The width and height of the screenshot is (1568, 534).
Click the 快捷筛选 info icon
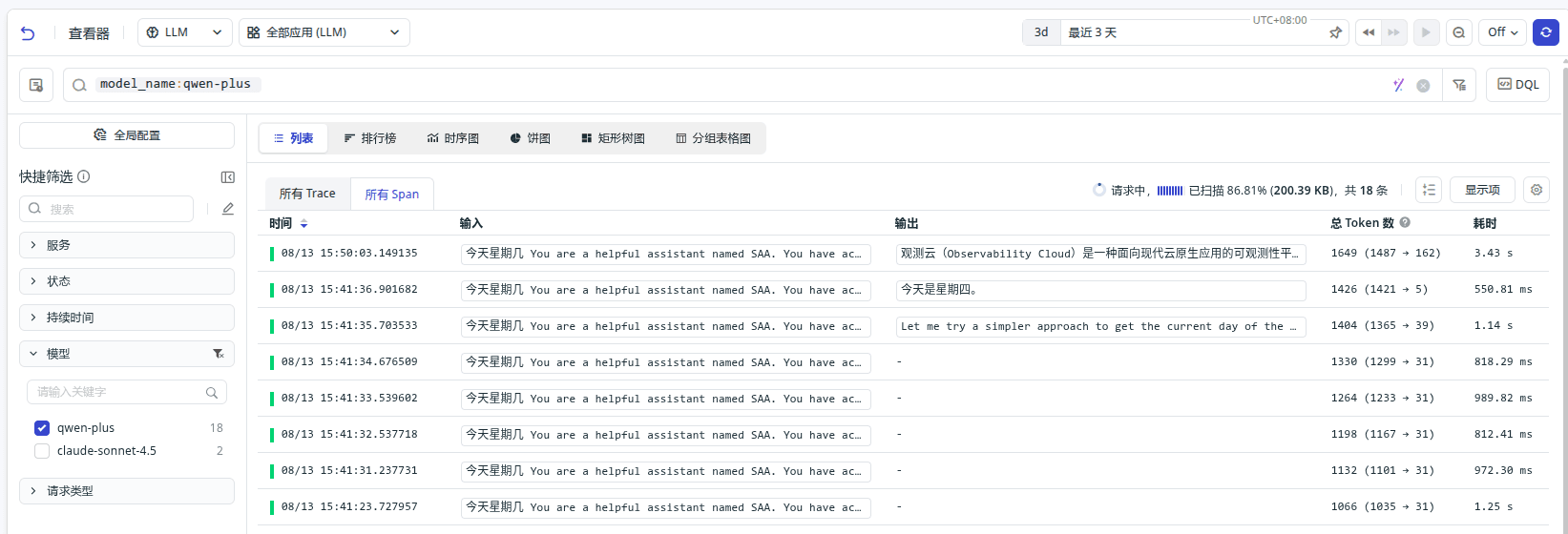[84, 176]
